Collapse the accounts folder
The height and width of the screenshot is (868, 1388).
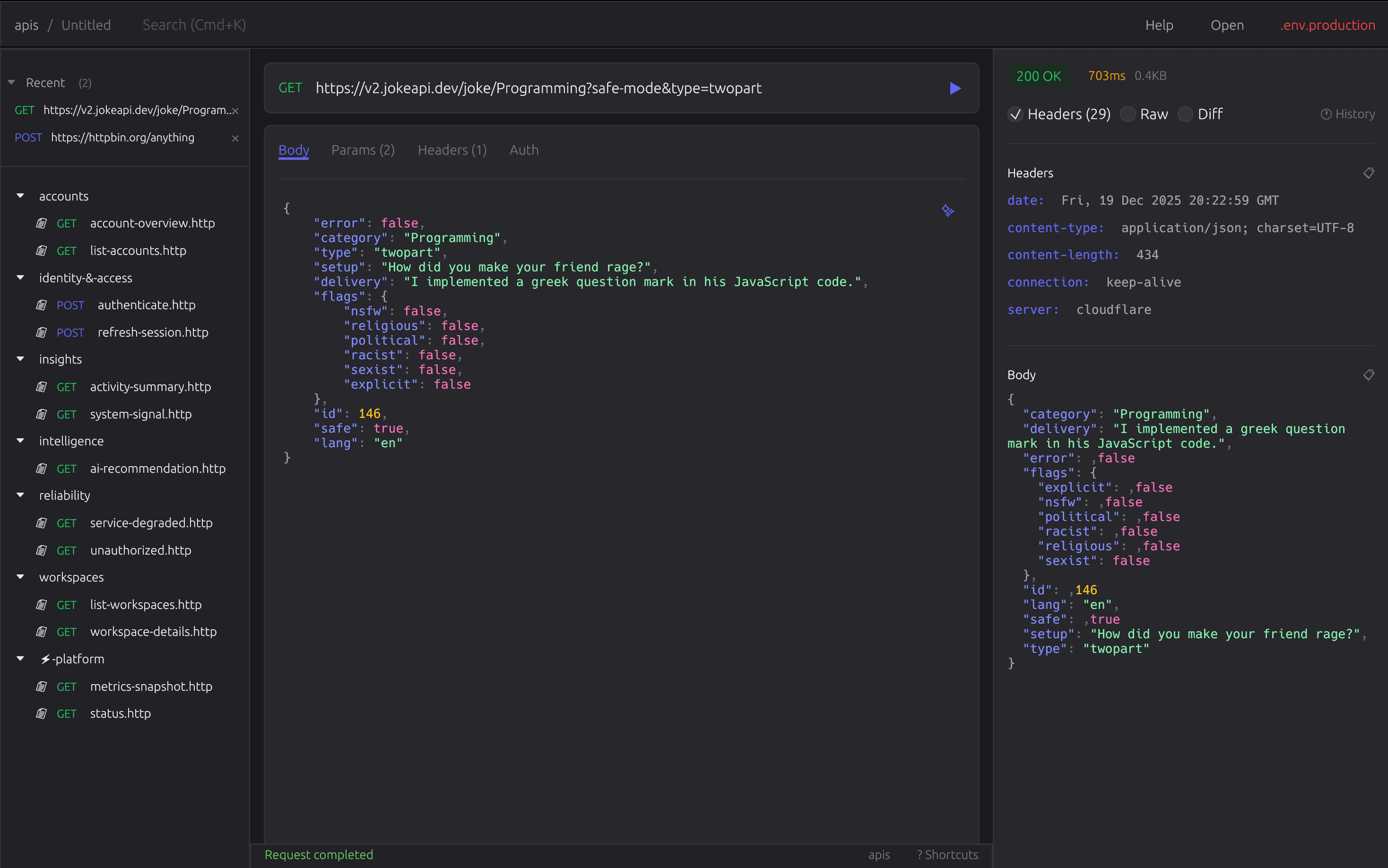(21, 196)
